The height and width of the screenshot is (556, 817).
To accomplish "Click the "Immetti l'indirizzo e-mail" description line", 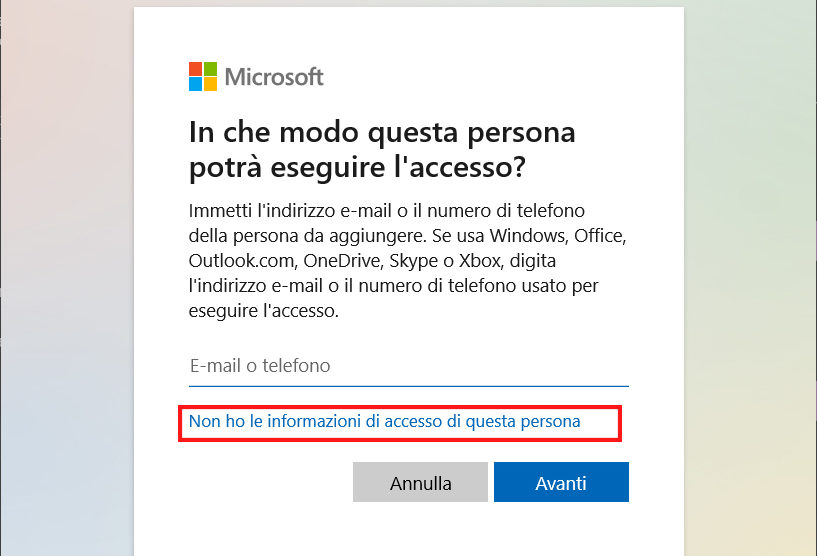I will click(386, 211).
